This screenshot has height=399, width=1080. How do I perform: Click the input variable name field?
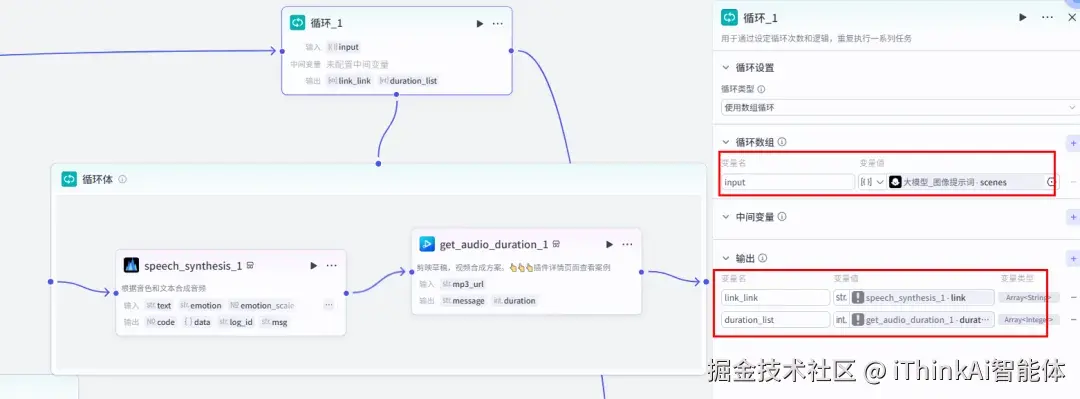[x=788, y=182]
